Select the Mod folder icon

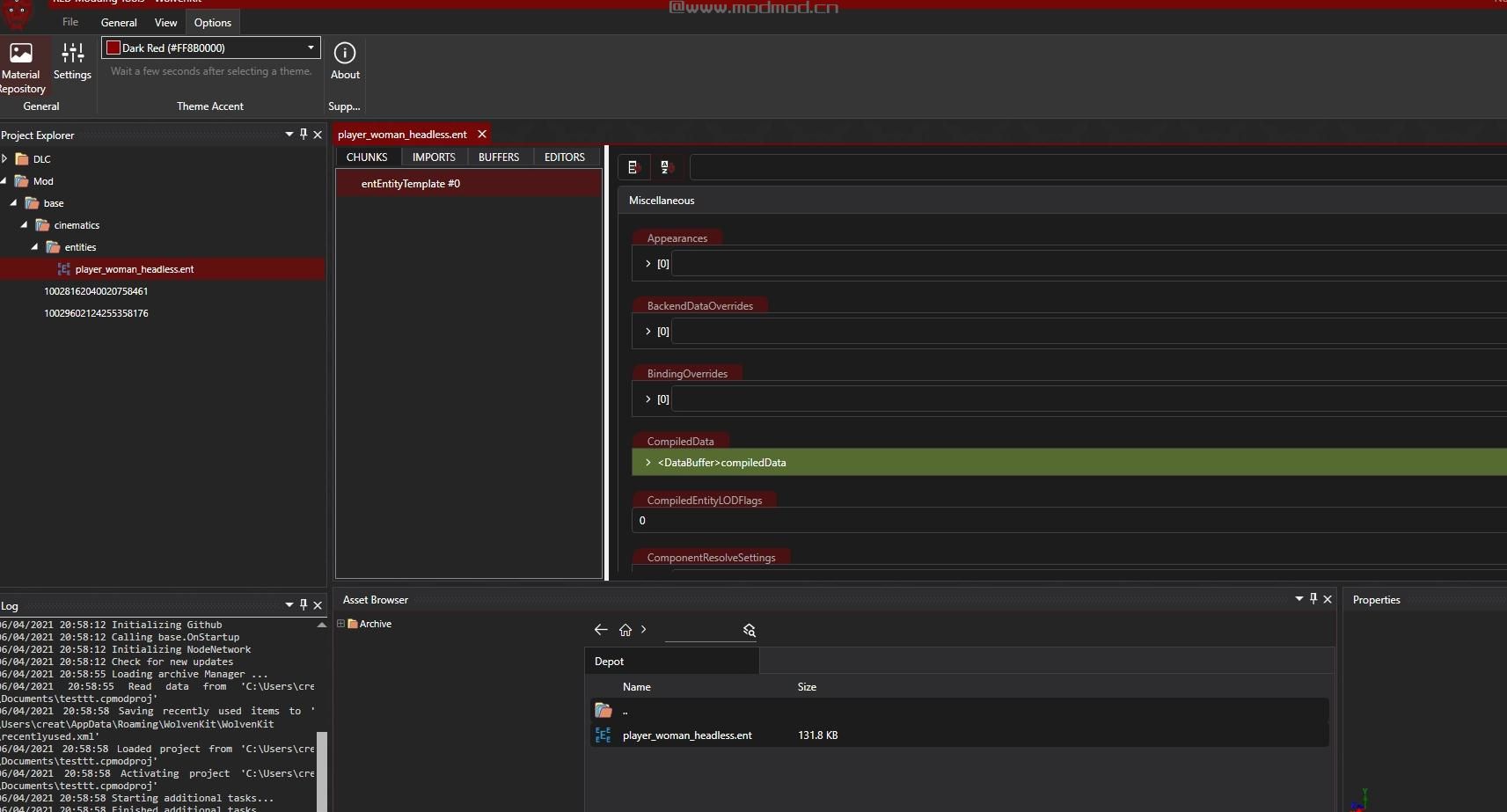22,181
